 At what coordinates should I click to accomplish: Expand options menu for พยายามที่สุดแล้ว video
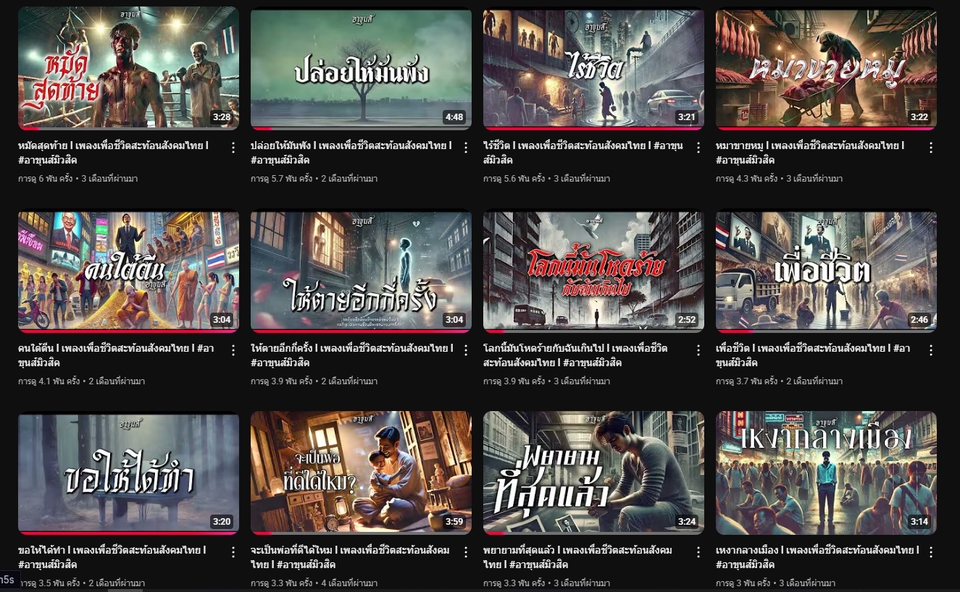(x=699, y=551)
